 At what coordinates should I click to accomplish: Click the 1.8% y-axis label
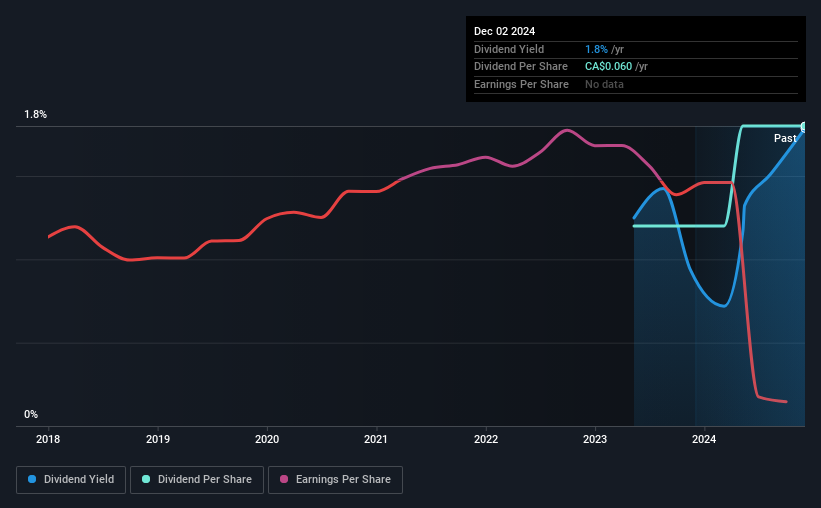(36, 114)
